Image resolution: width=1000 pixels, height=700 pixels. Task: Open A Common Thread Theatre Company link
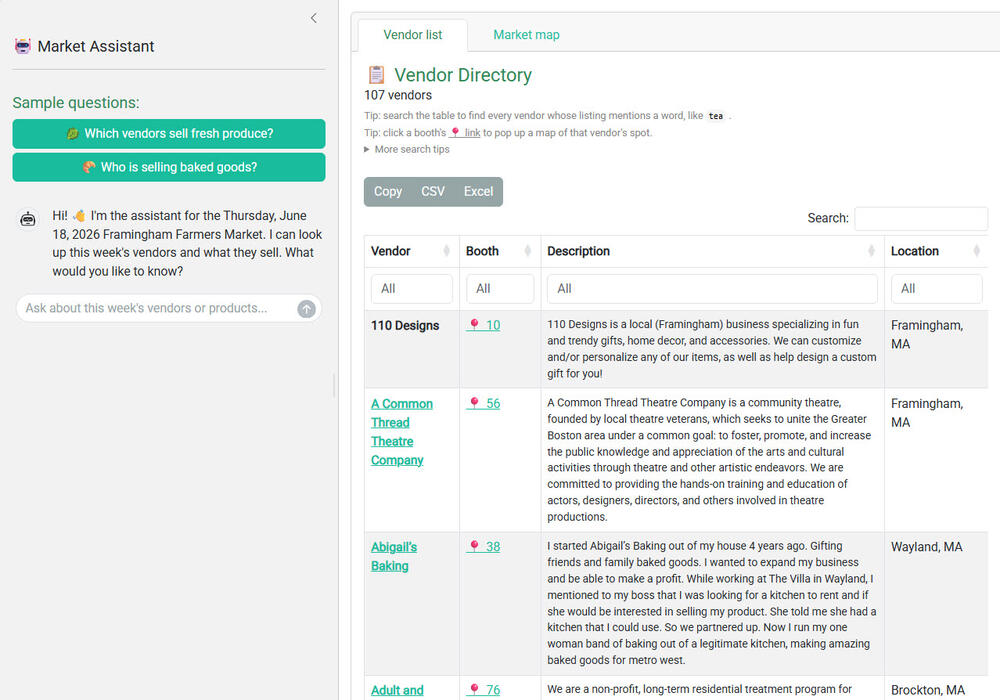coord(402,432)
